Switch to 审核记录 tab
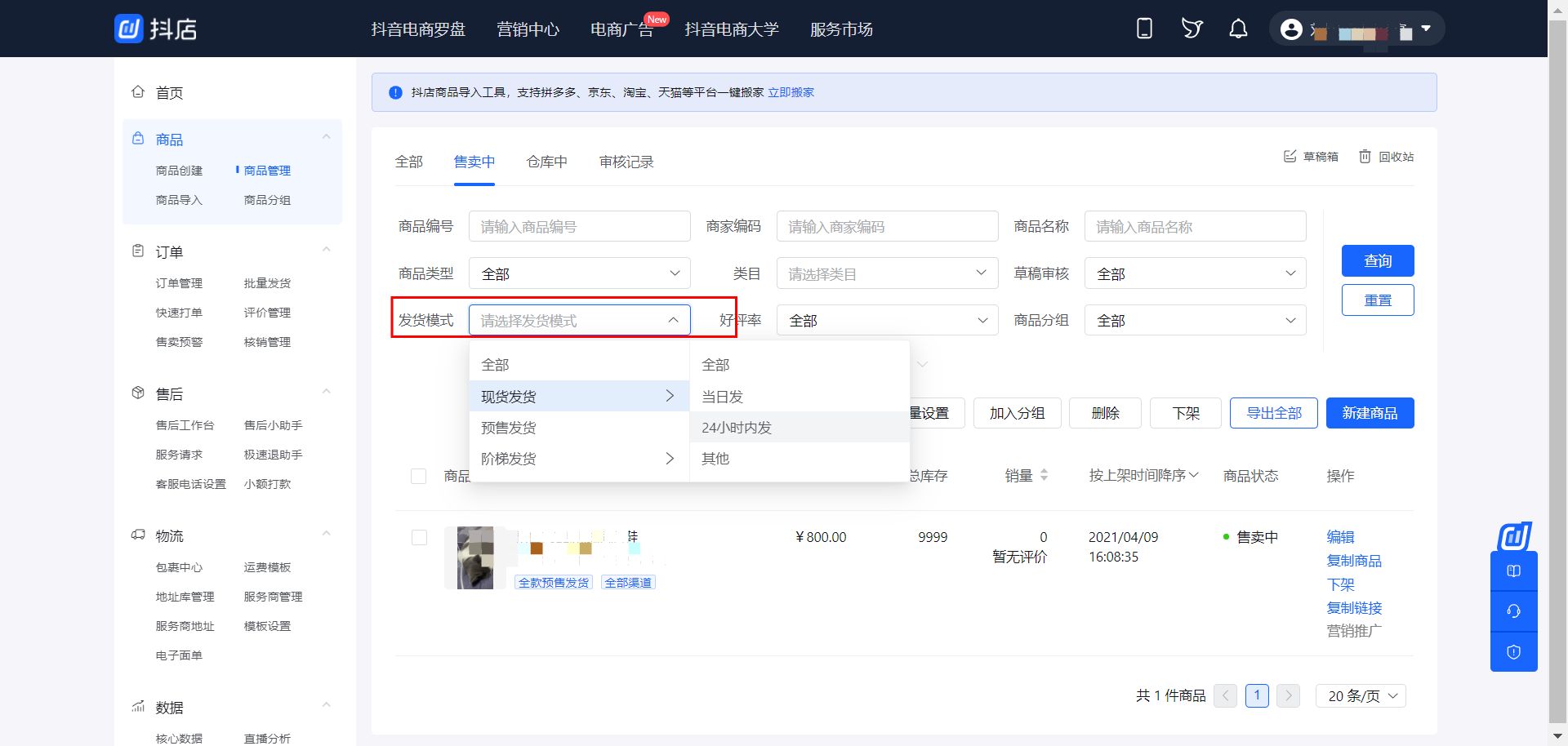This screenshot has height=746, width=1568. click(626, 162)
